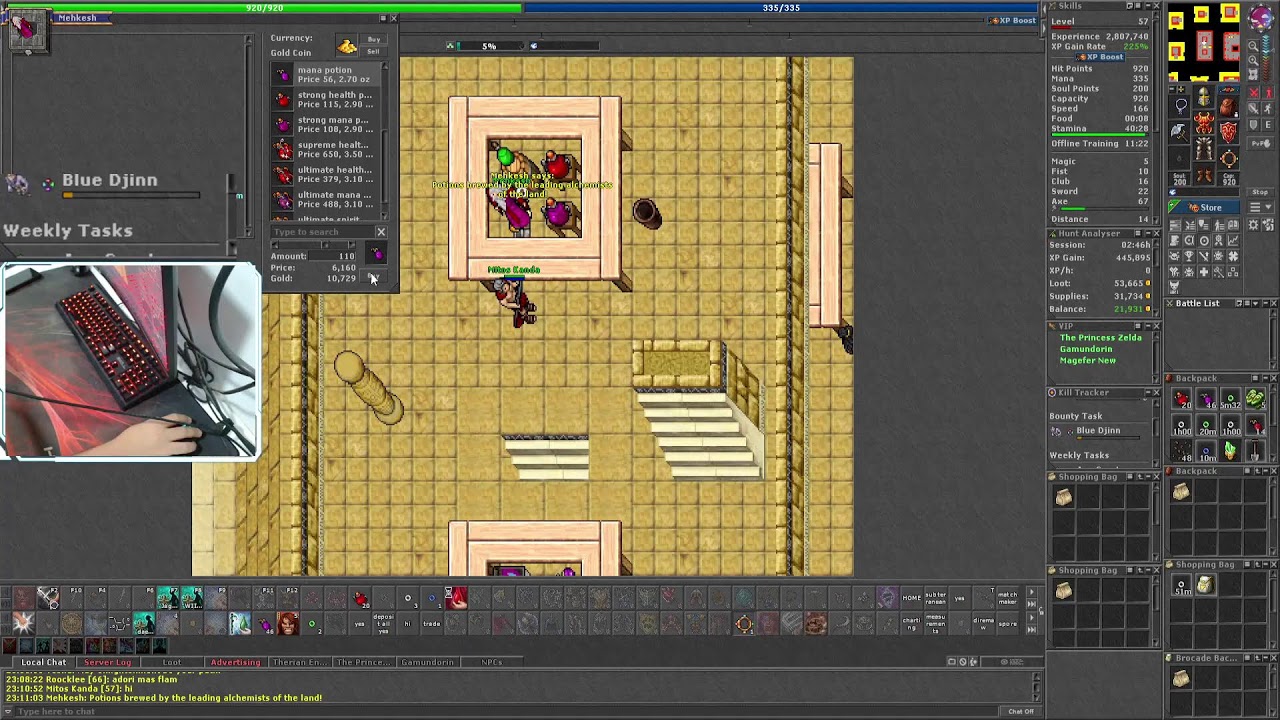
Task: Collapse the first Shopping Bag panel
Action: tap(1147, 477)
